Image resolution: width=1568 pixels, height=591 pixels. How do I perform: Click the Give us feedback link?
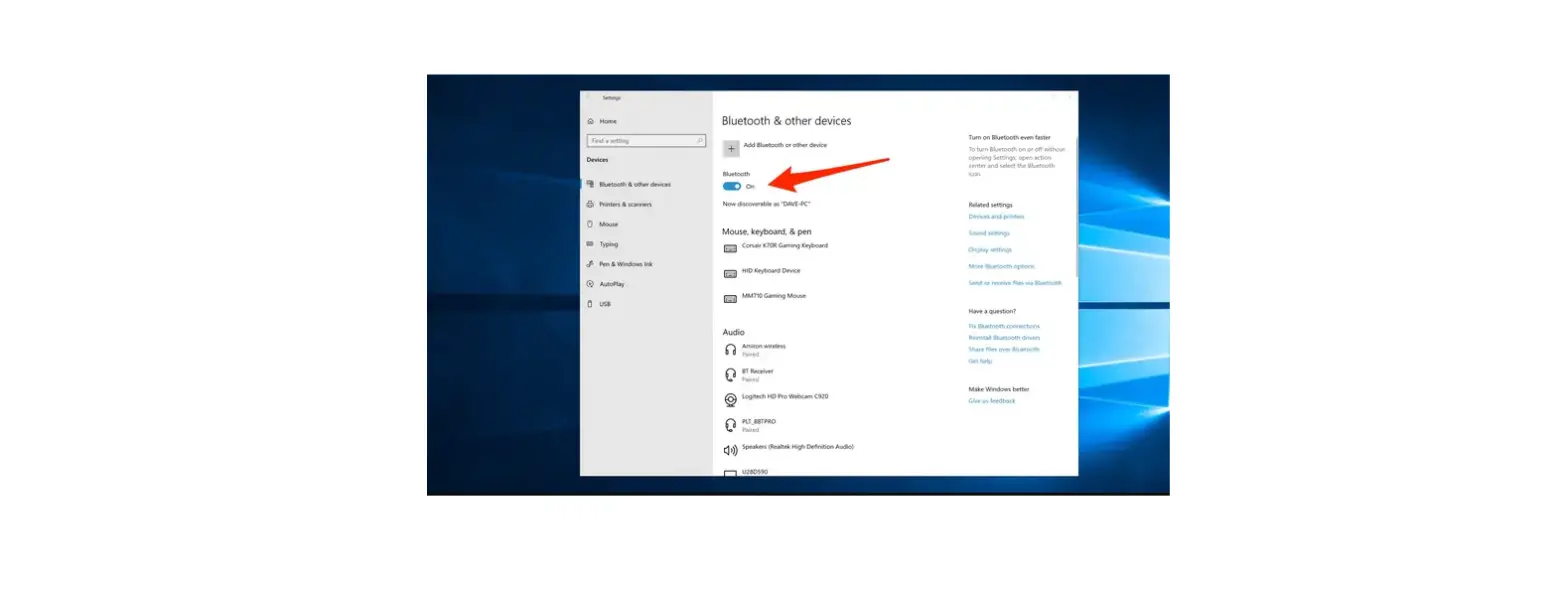tap(991, 401)
